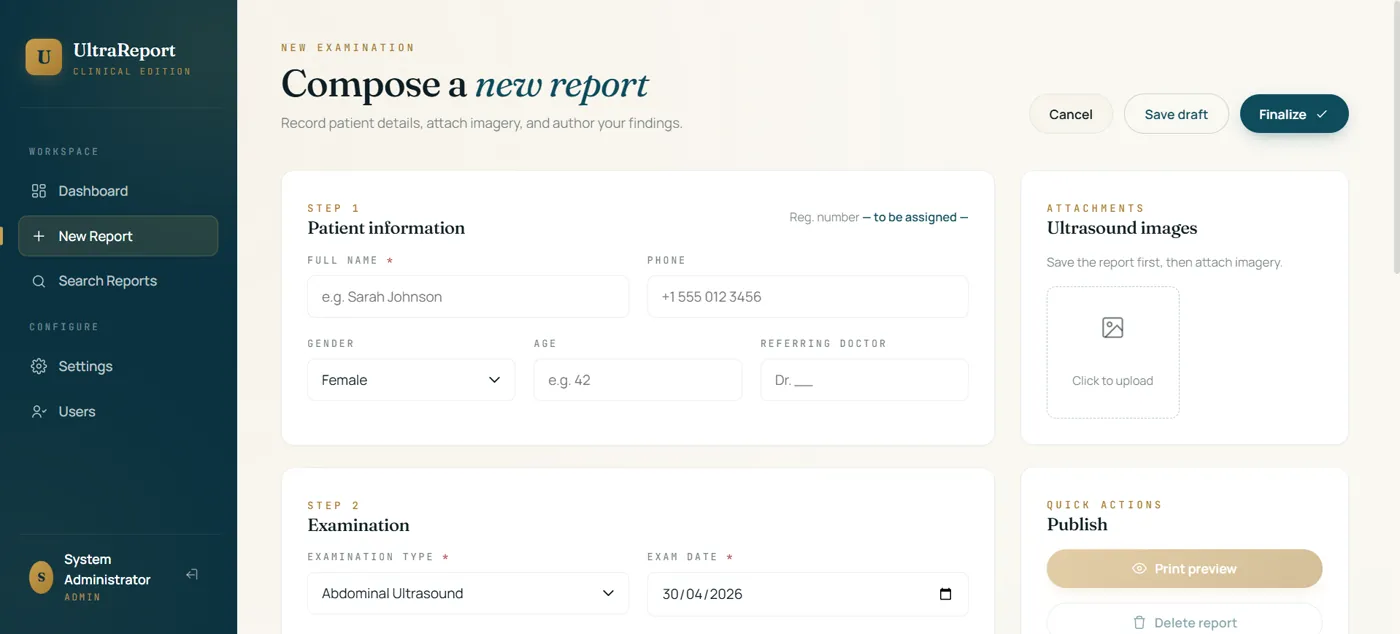The width and height of the screenshot is (1400, 634).
Task: Click the checkmark on Finalize button
Action: point(1322,114)
